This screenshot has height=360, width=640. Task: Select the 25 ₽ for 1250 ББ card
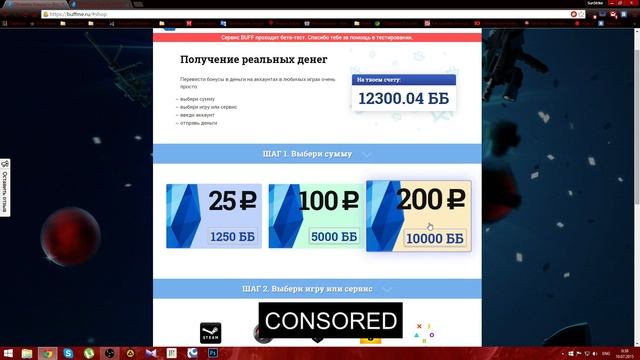coord(214,216)
